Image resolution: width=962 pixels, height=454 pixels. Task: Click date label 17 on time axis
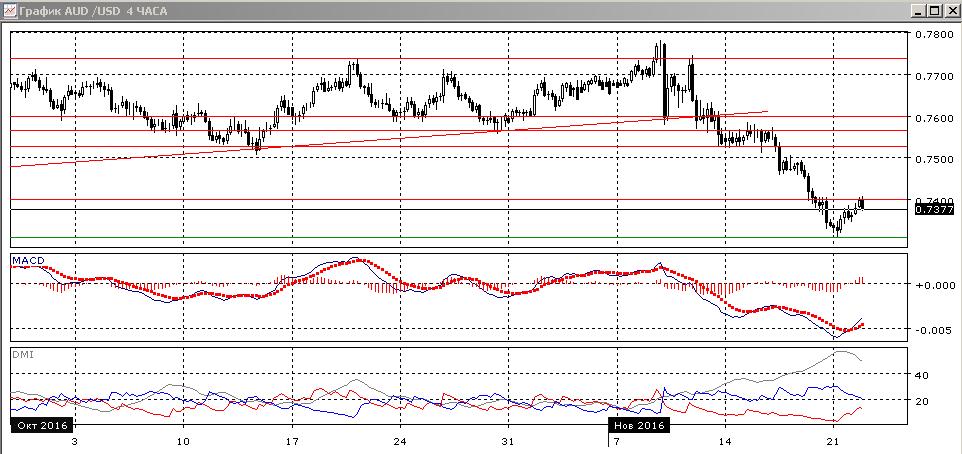click(x=291, y=442)
